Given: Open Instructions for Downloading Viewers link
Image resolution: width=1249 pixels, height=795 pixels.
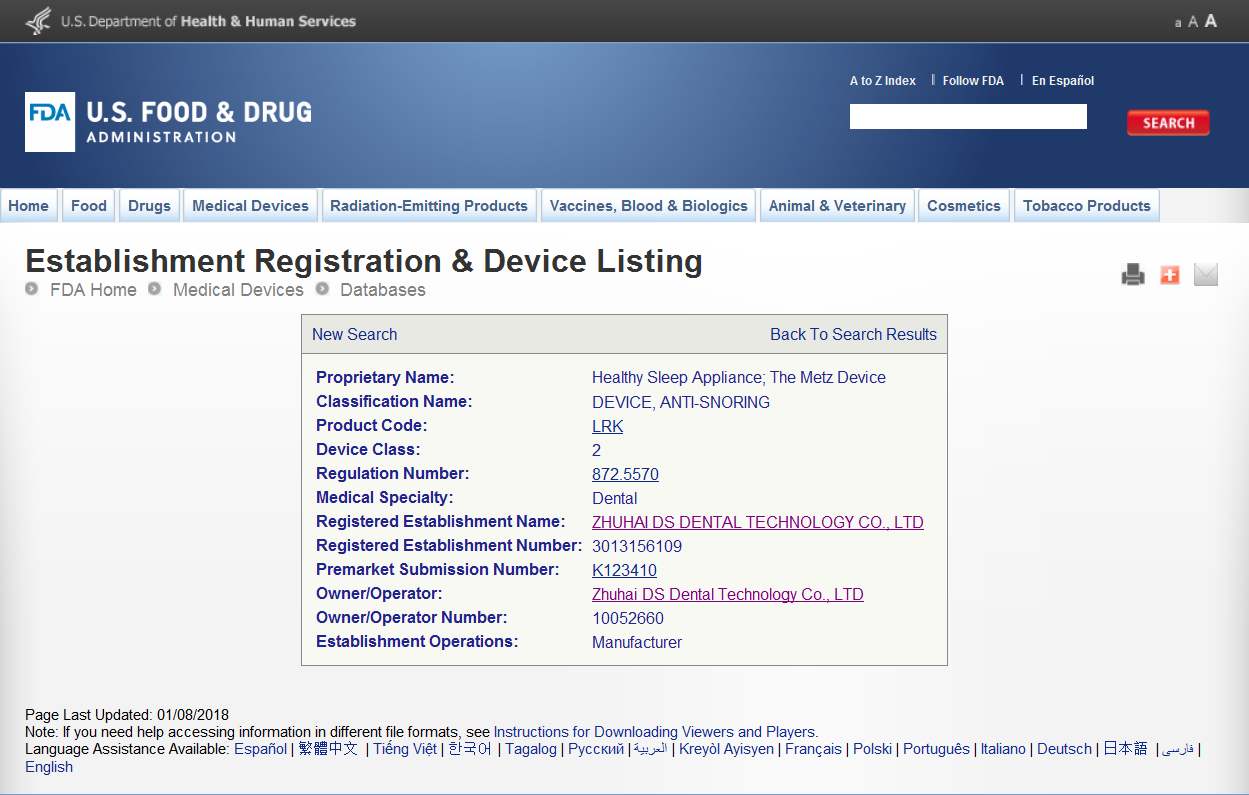Looking at the screenshot, I should [655, 732].
